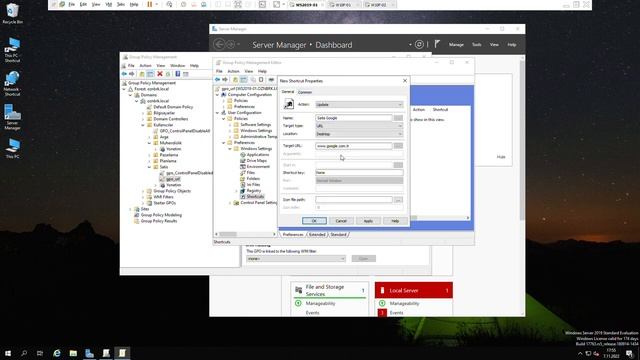Expand Sites node in Group Policy tree
This screenshot has height=360, width=640.
131,209
